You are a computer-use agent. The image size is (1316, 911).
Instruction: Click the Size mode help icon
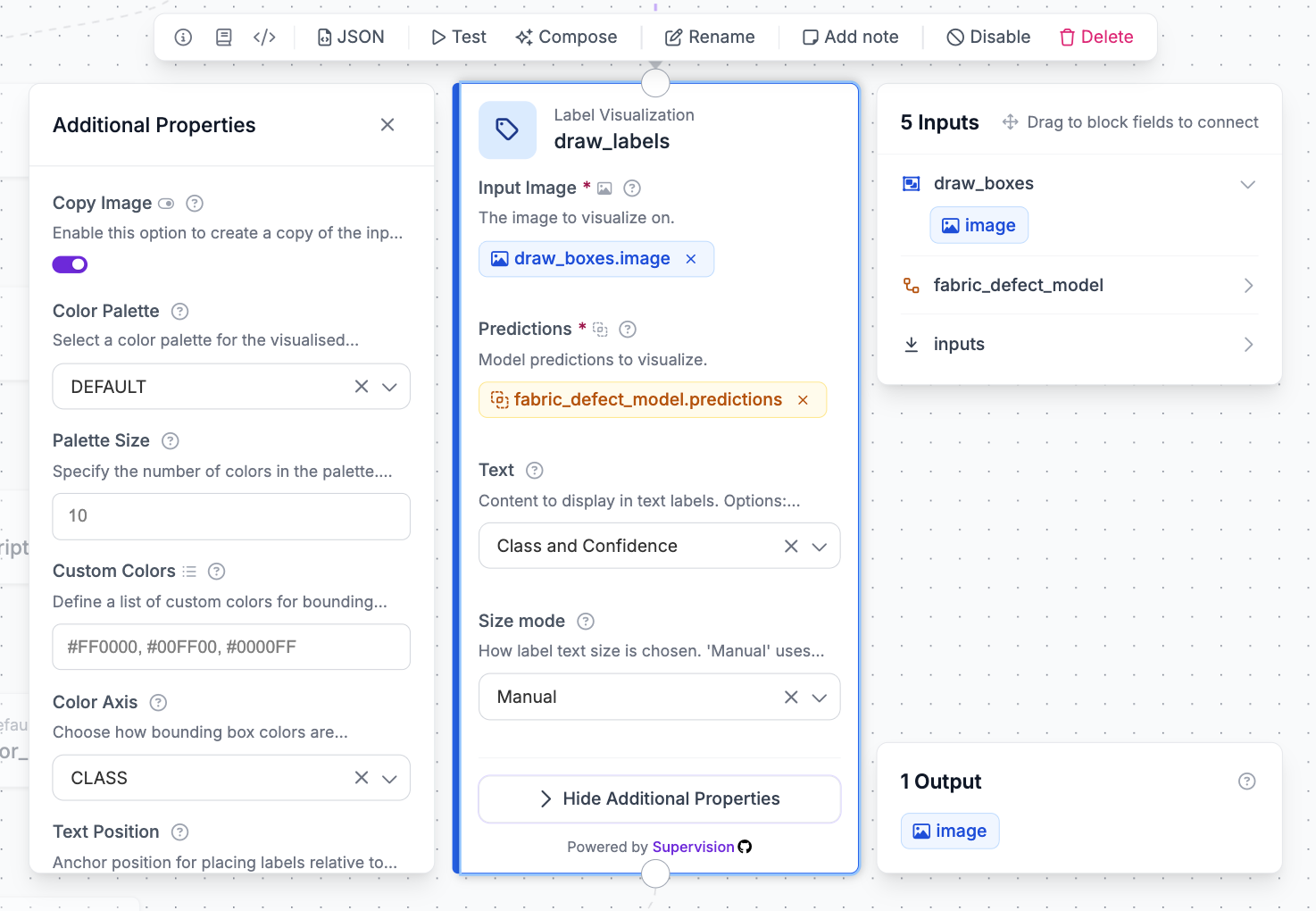click(586, 622)
